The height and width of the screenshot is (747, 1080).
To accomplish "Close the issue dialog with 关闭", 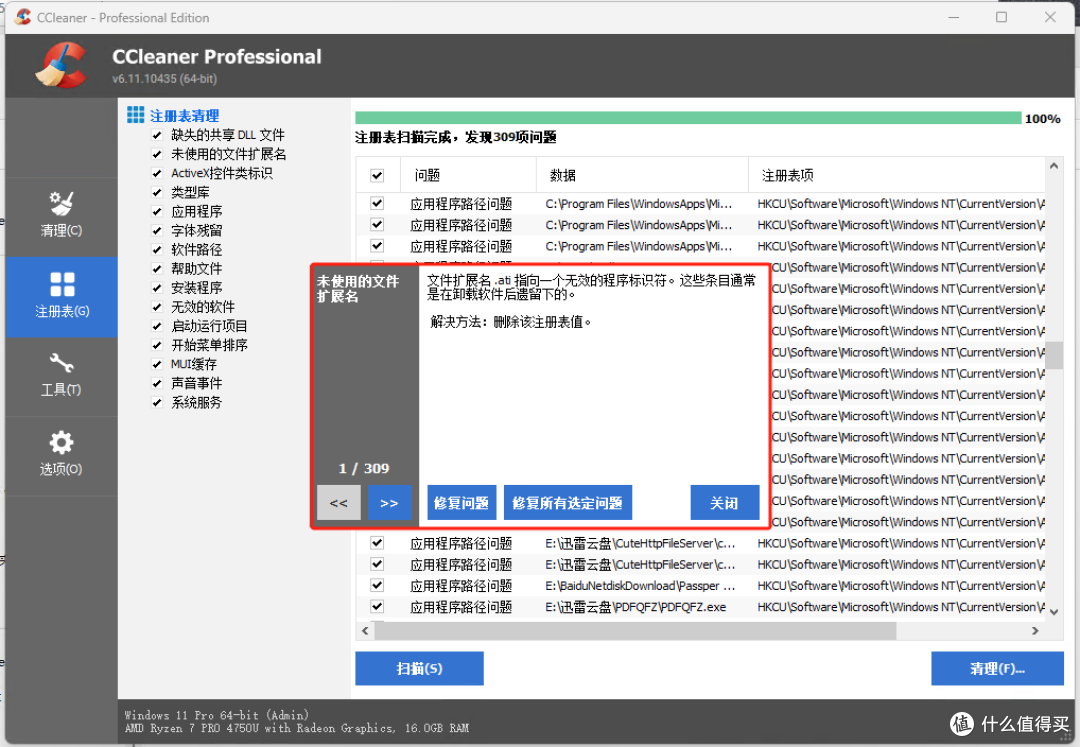I will pos(725,503).
